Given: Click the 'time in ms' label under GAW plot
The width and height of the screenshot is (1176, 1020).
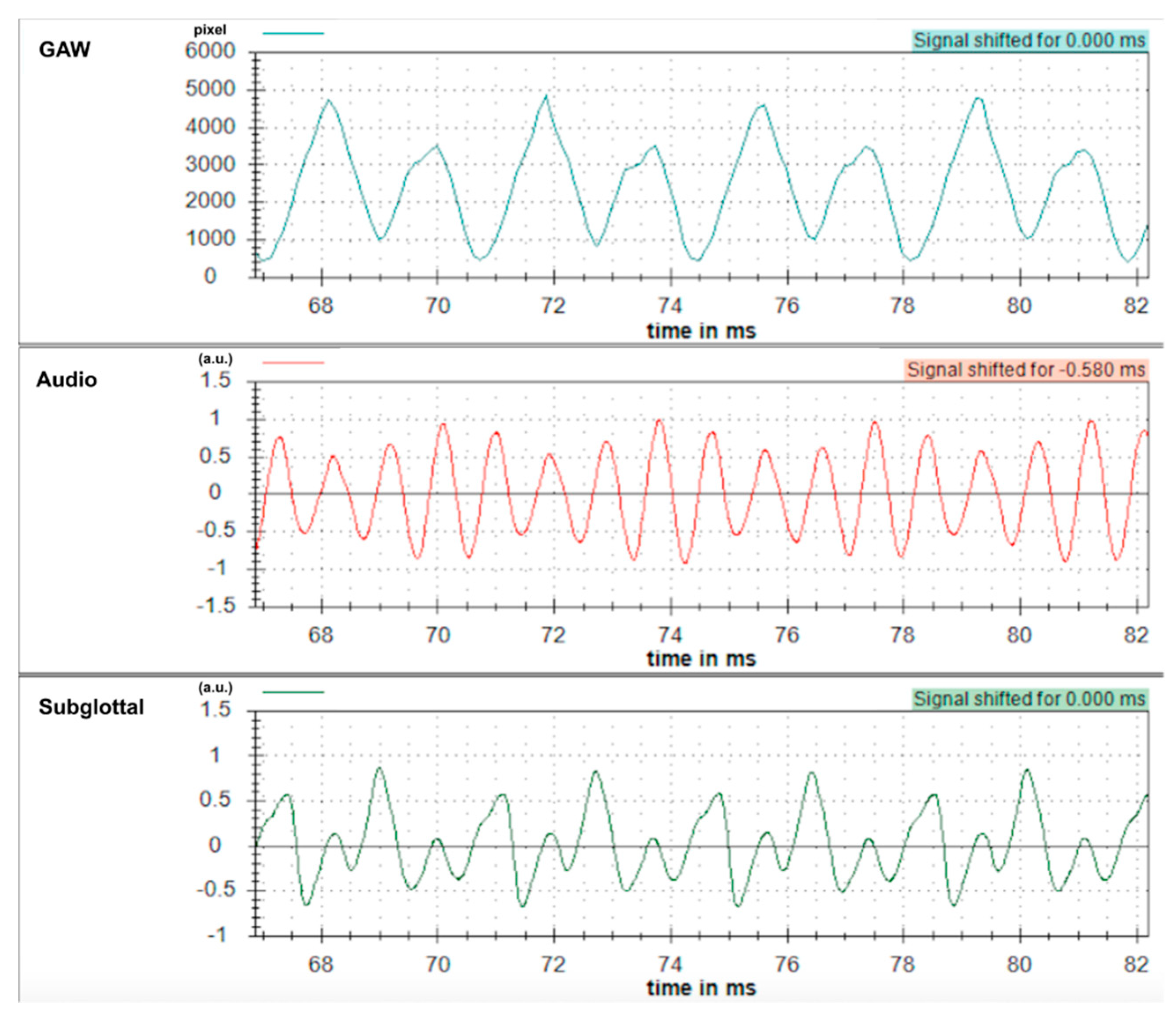Looking at the screenshot, I should coord(701,331).
